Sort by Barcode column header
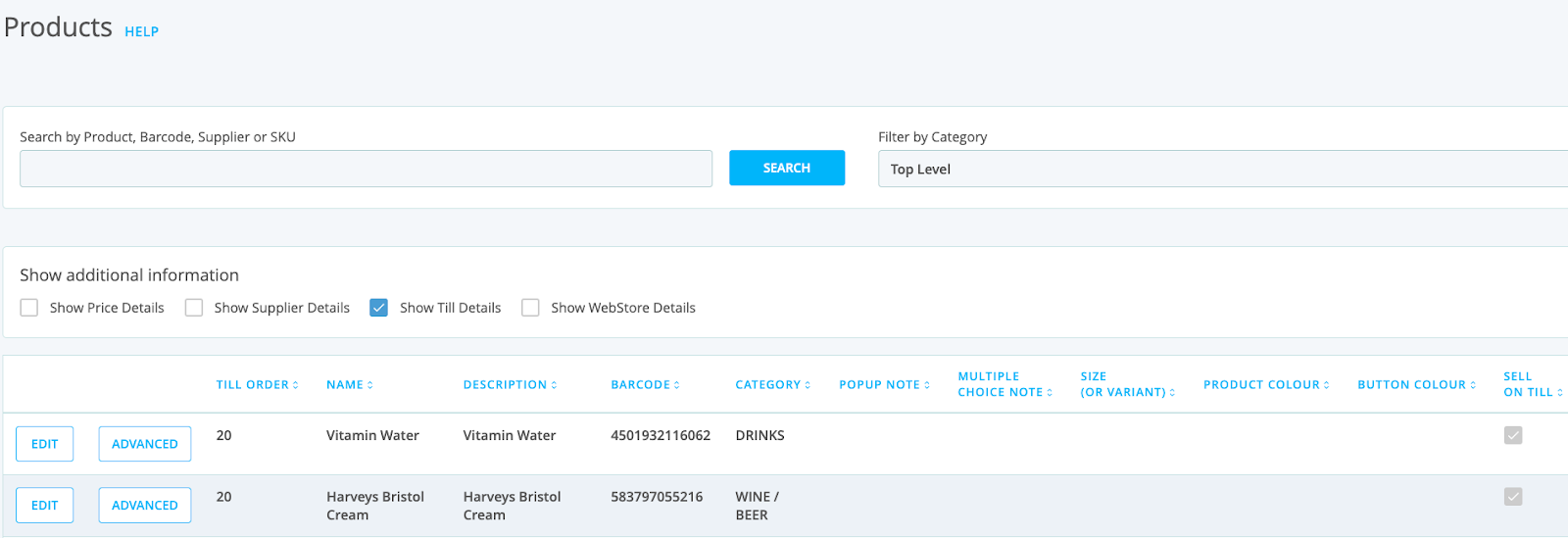The image size is (1568, 538). point(645,385)
